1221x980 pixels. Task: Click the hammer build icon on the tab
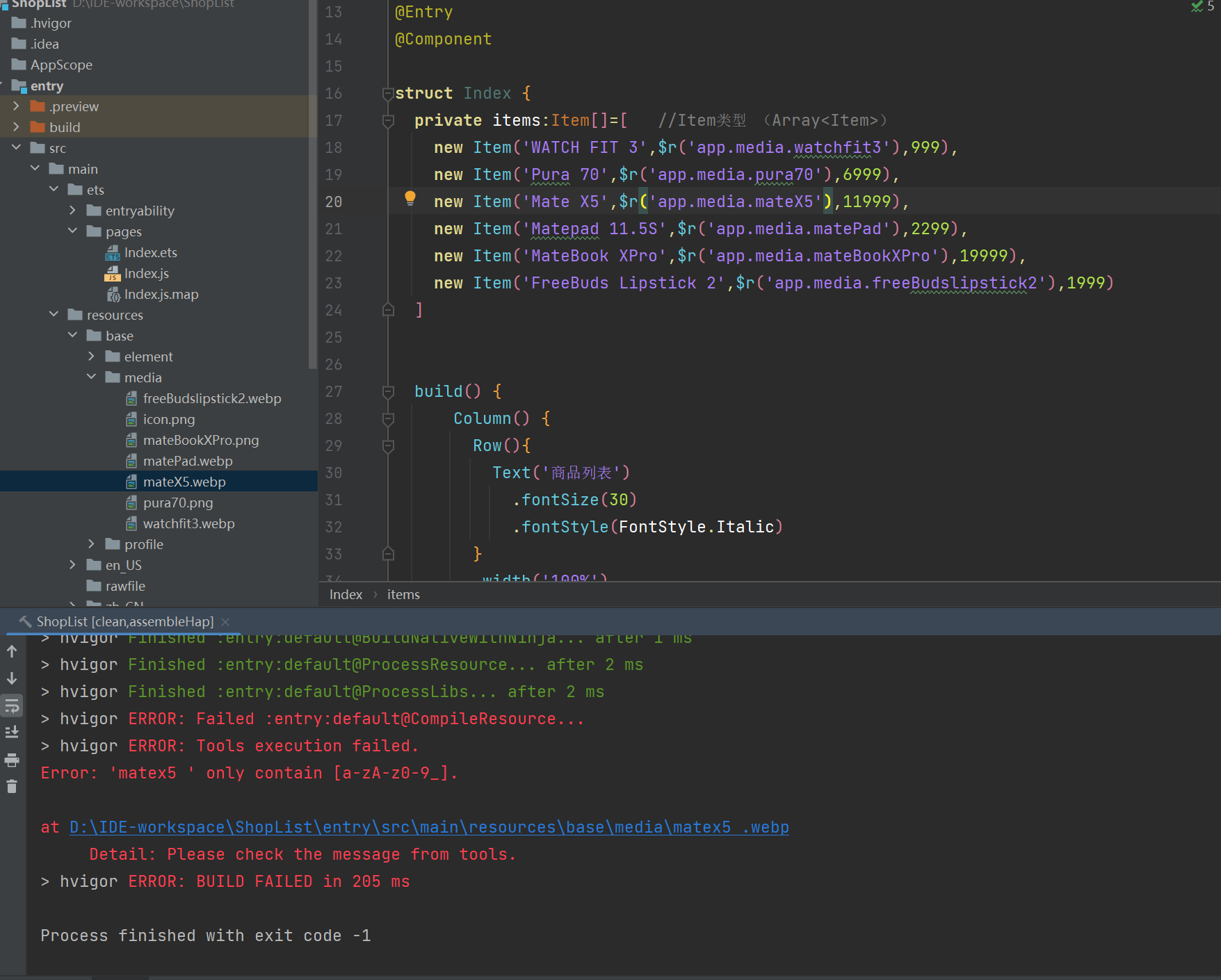(x=25, y=621)
